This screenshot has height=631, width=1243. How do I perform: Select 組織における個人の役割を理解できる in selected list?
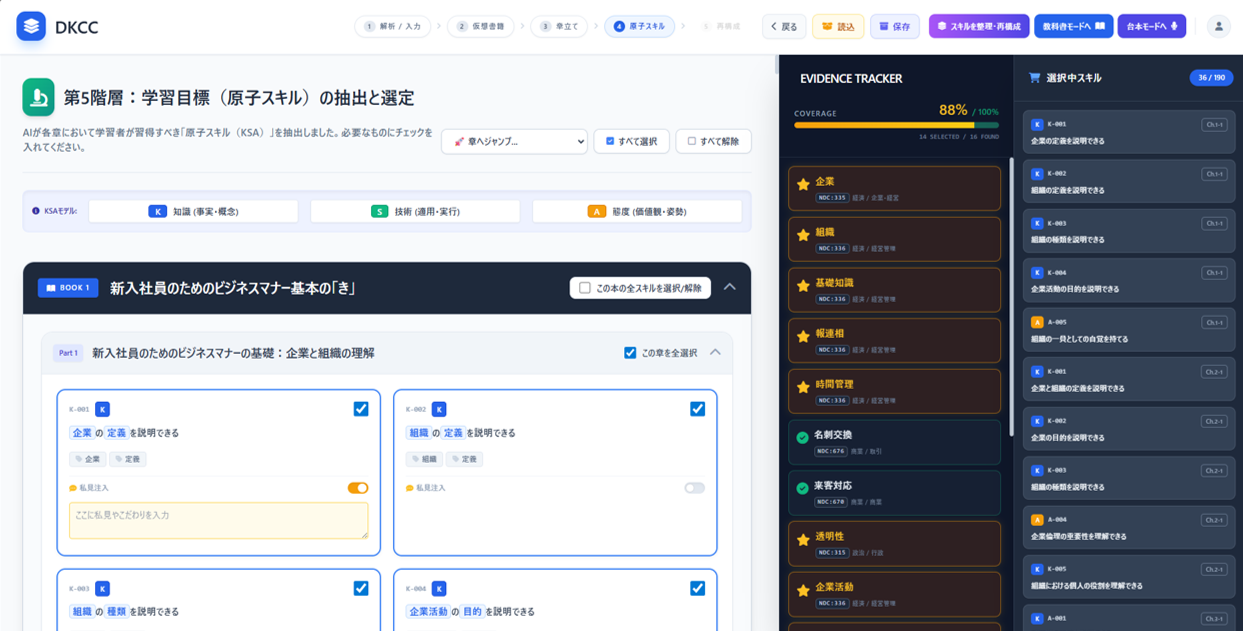[1128, 577]
